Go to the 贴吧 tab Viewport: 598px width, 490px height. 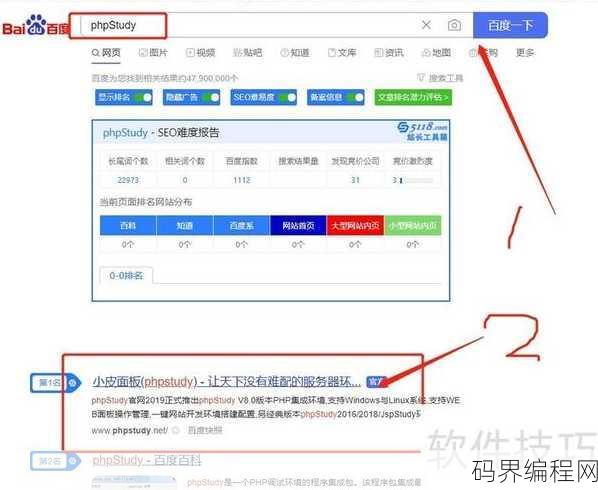[248, 53]
